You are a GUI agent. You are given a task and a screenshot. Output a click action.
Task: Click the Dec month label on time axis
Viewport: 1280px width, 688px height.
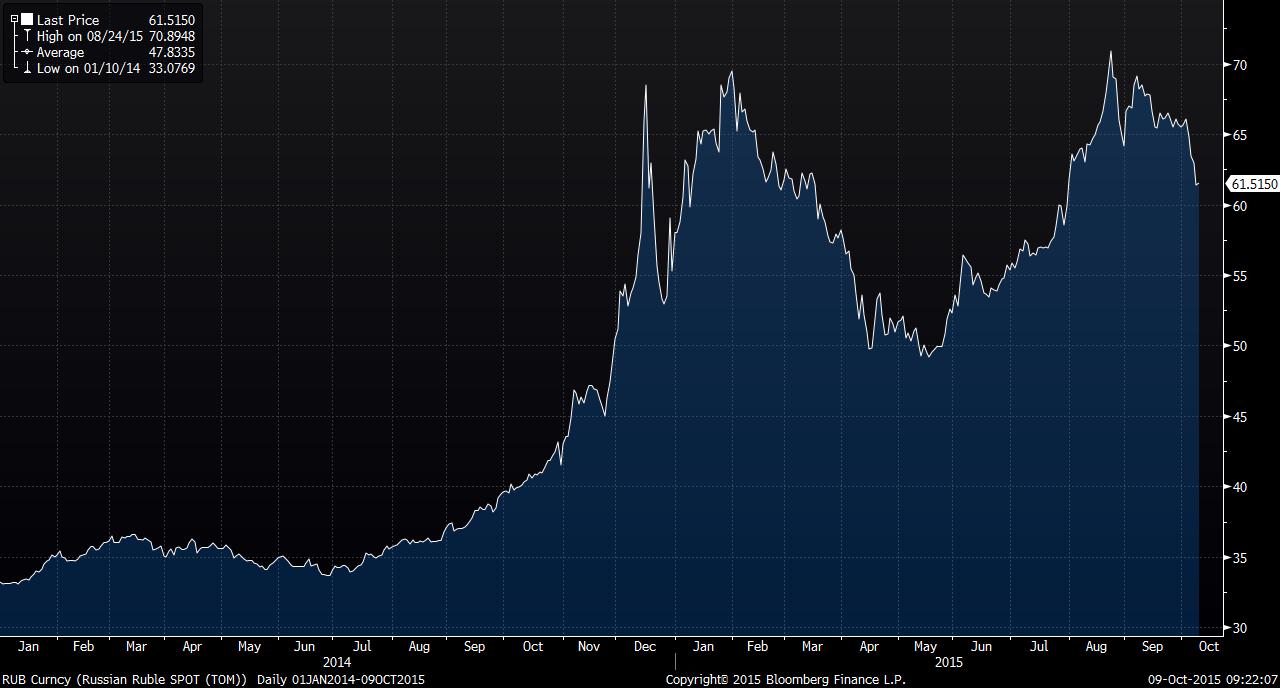645,647
